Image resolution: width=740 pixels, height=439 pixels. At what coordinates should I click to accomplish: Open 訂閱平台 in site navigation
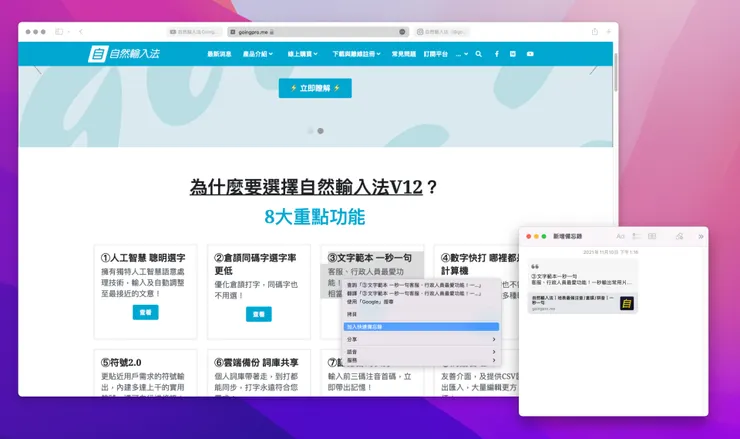[436, 54]
